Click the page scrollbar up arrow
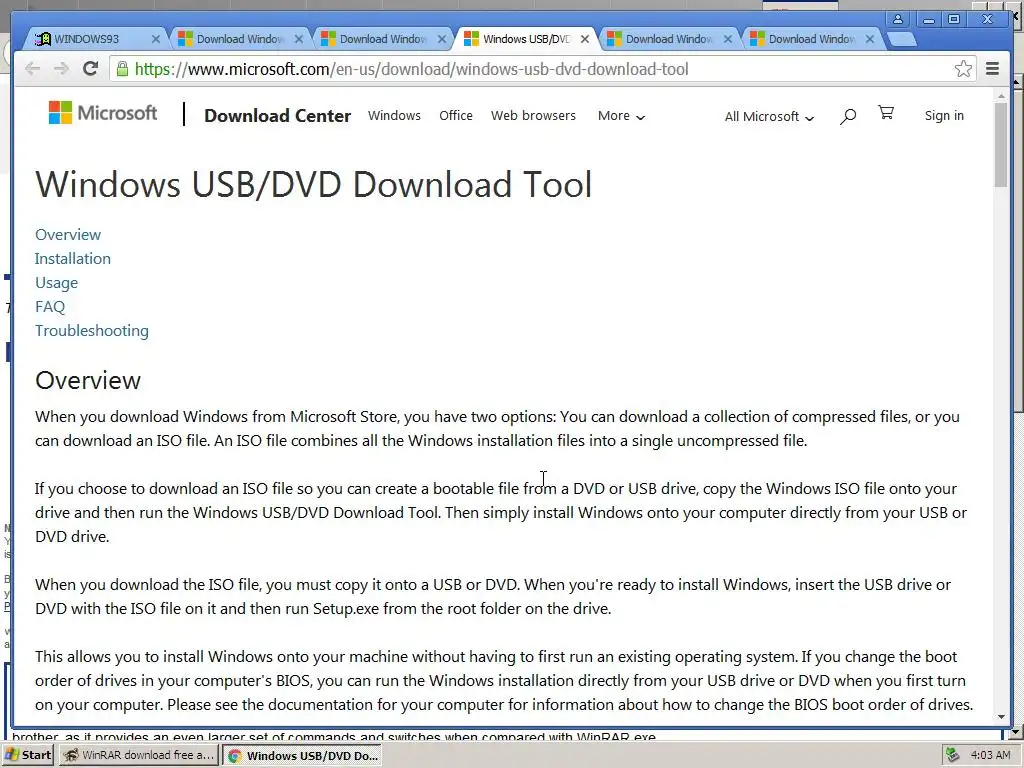Screen dimensions: 1024x768 (1001, 96)
